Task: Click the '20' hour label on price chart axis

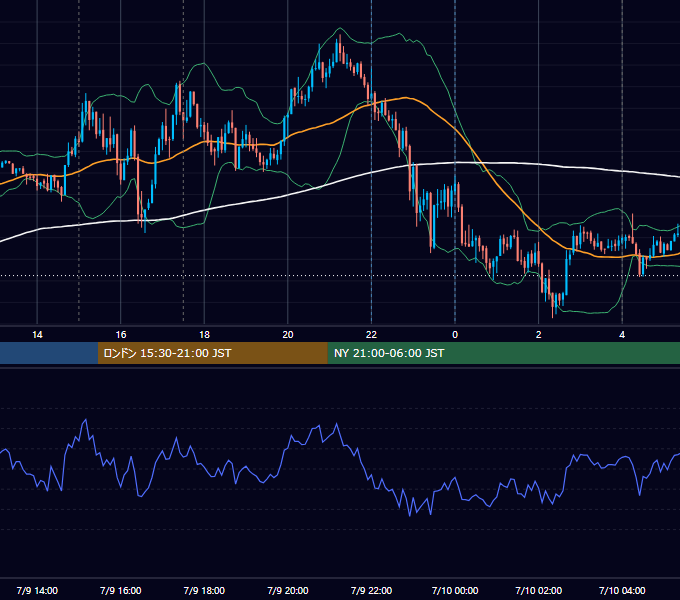Action: pos(288,335)
